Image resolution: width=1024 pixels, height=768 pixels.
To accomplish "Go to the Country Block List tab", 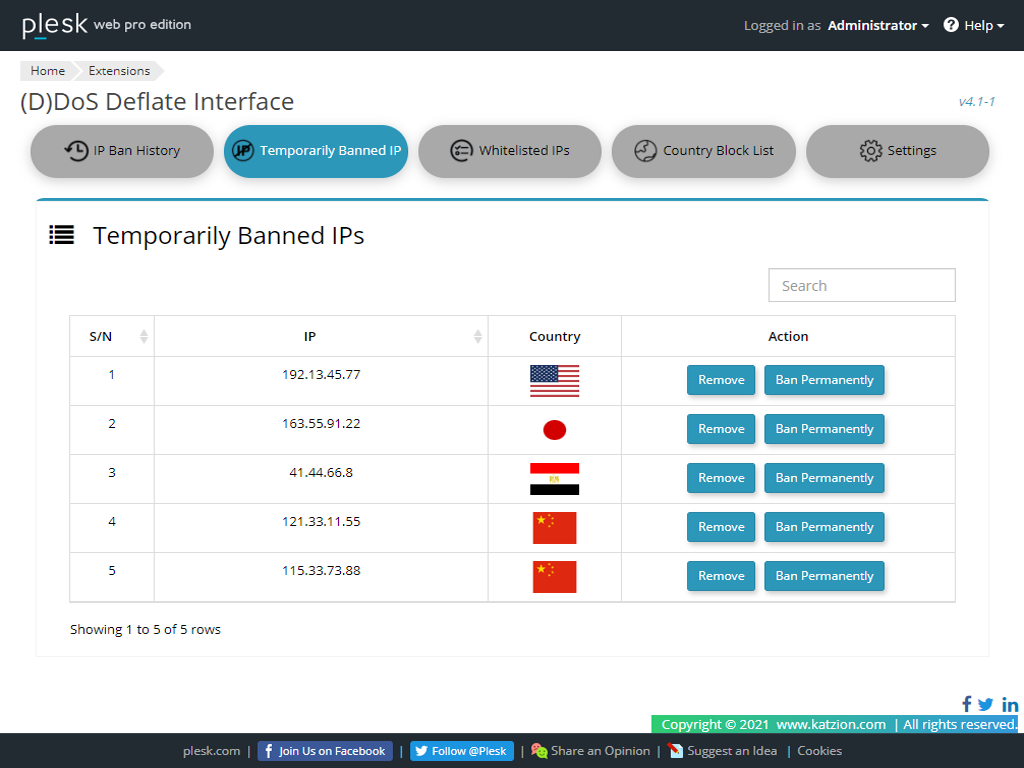I will coord(704,151).
